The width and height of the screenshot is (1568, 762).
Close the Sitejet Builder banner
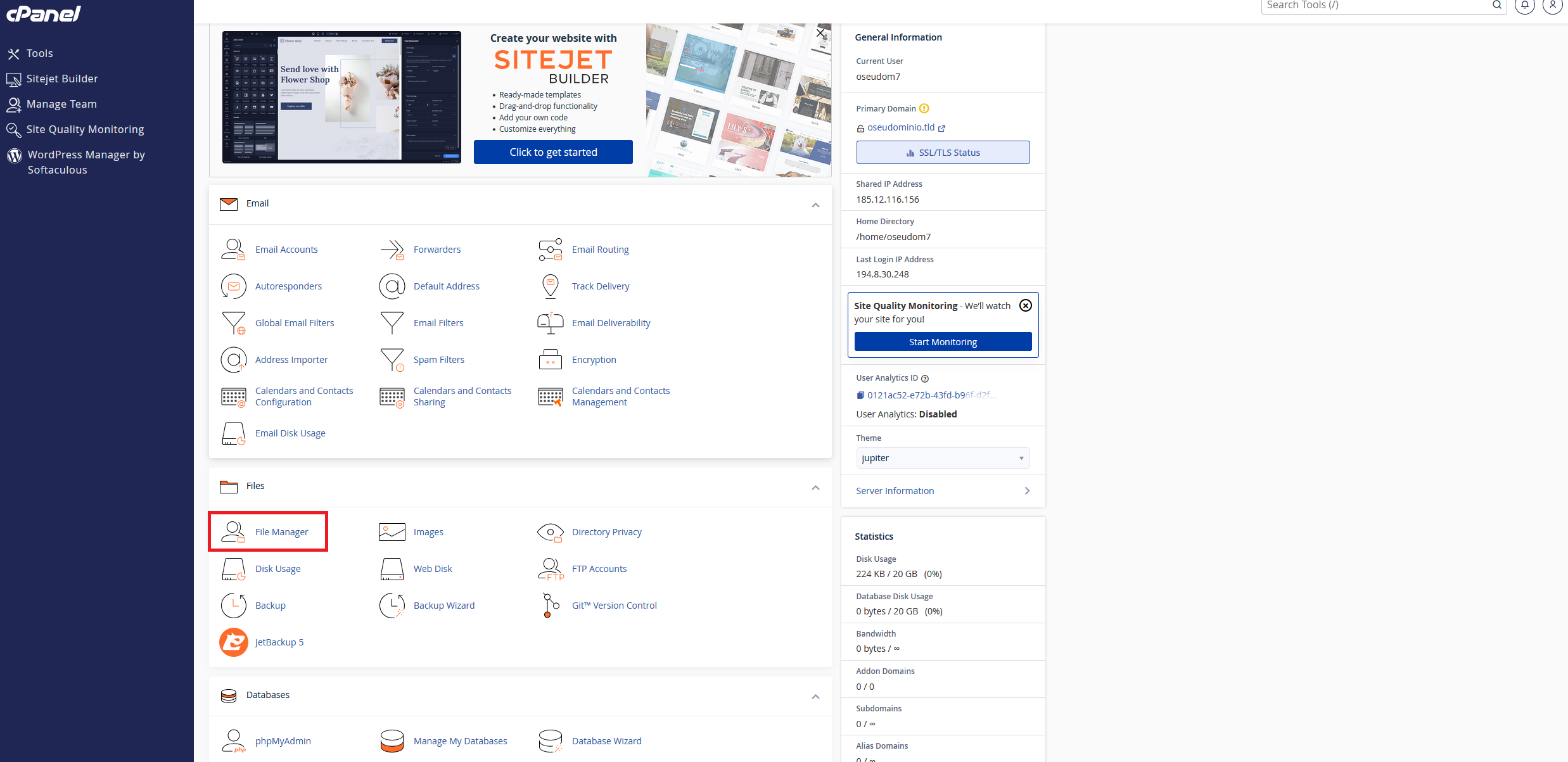point(820,33)
